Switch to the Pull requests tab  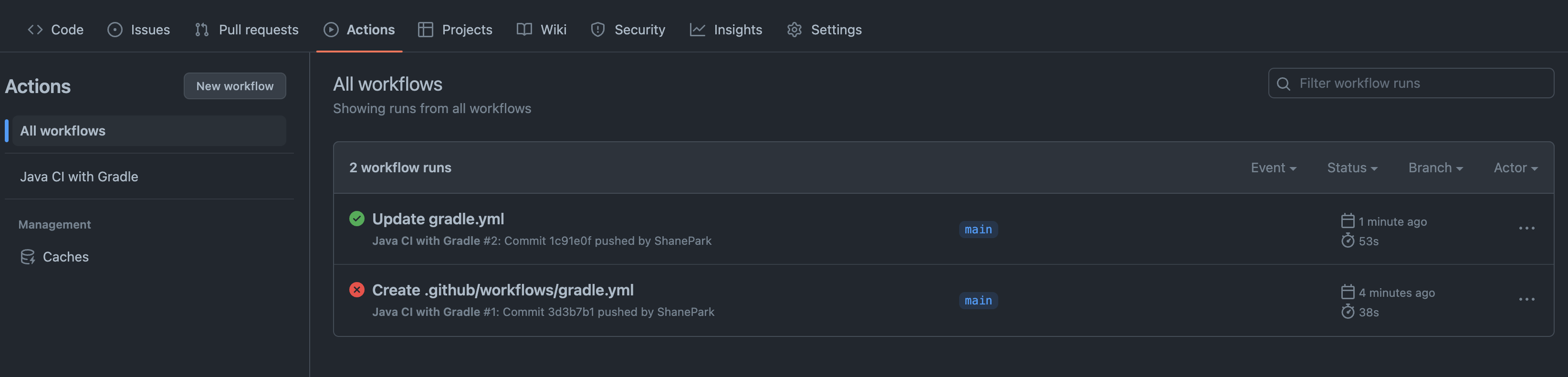[x=247, y=29]
